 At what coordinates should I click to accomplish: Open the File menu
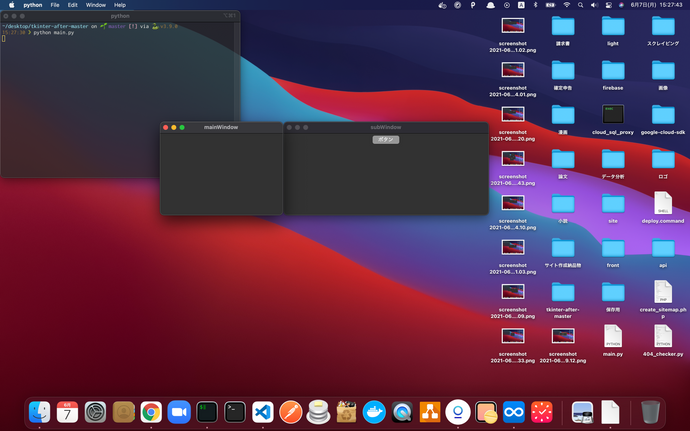(x=55, y=5)
